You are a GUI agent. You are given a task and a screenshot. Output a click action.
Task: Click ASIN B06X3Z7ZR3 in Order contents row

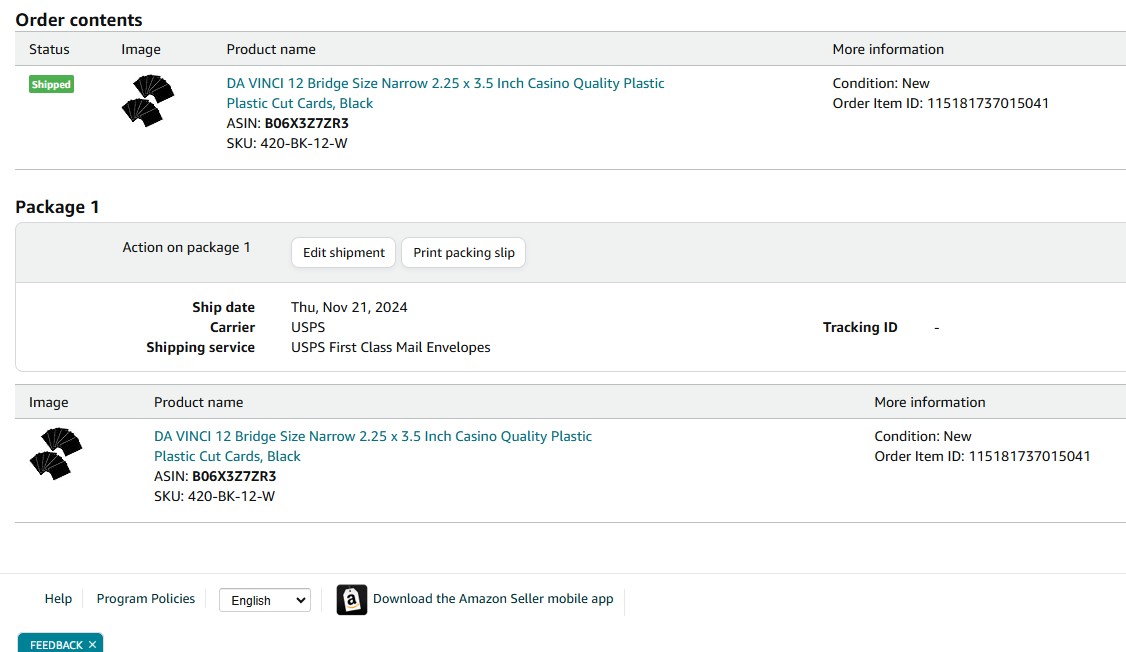(x=306, y=124)
